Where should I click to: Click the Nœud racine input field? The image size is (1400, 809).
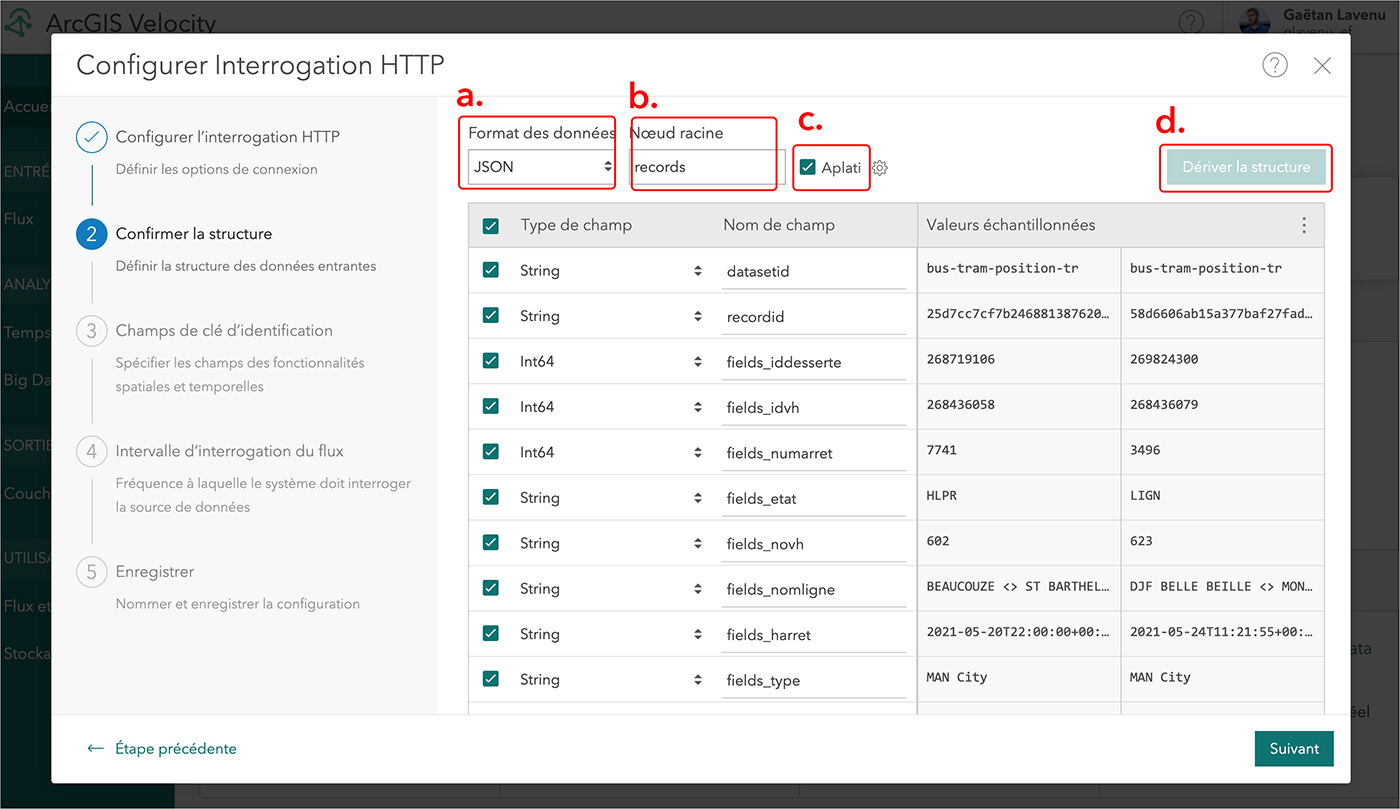point(703,168)
